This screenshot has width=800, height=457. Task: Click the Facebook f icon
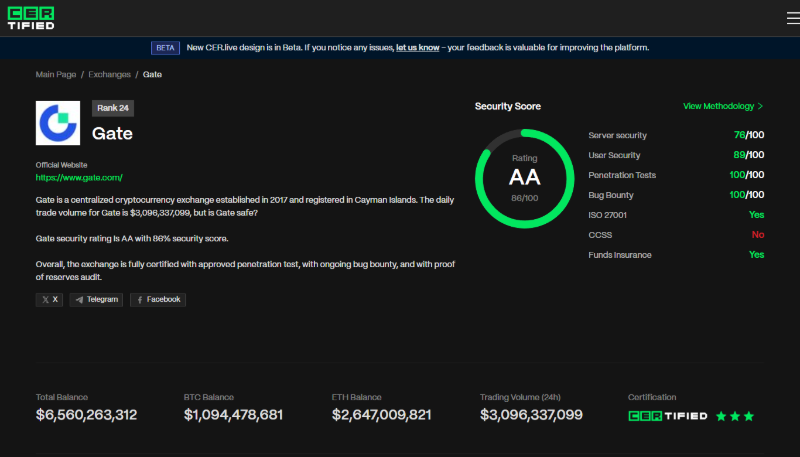click(140, 300)
